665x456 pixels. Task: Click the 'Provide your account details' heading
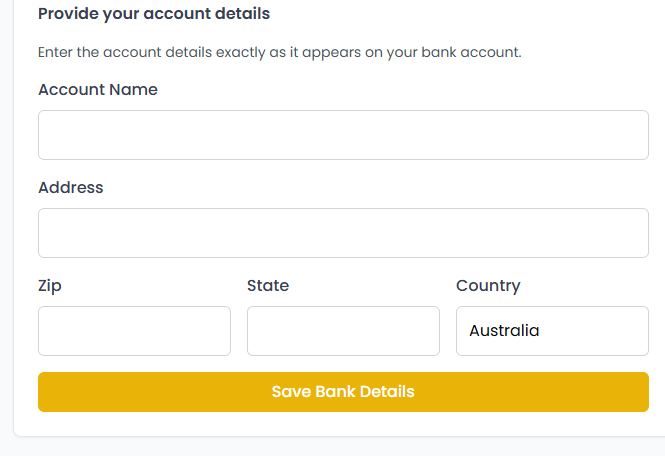(x=154, y=15)
